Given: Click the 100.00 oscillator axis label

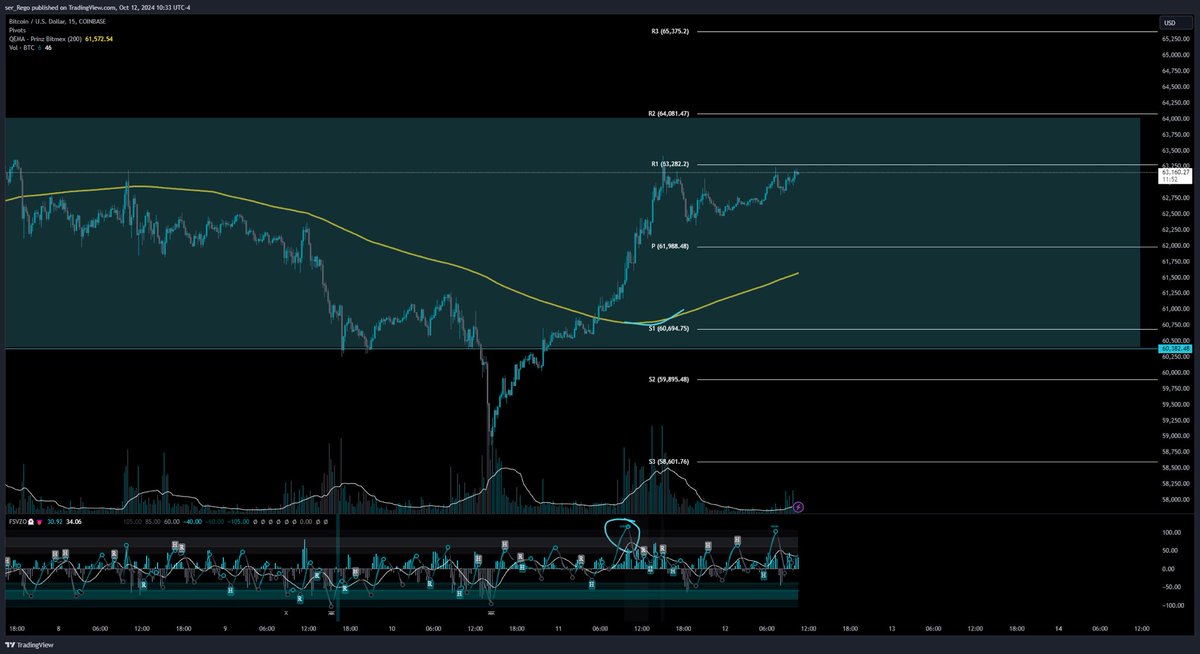Looking at the screenshot, I should coord(1170,532).
